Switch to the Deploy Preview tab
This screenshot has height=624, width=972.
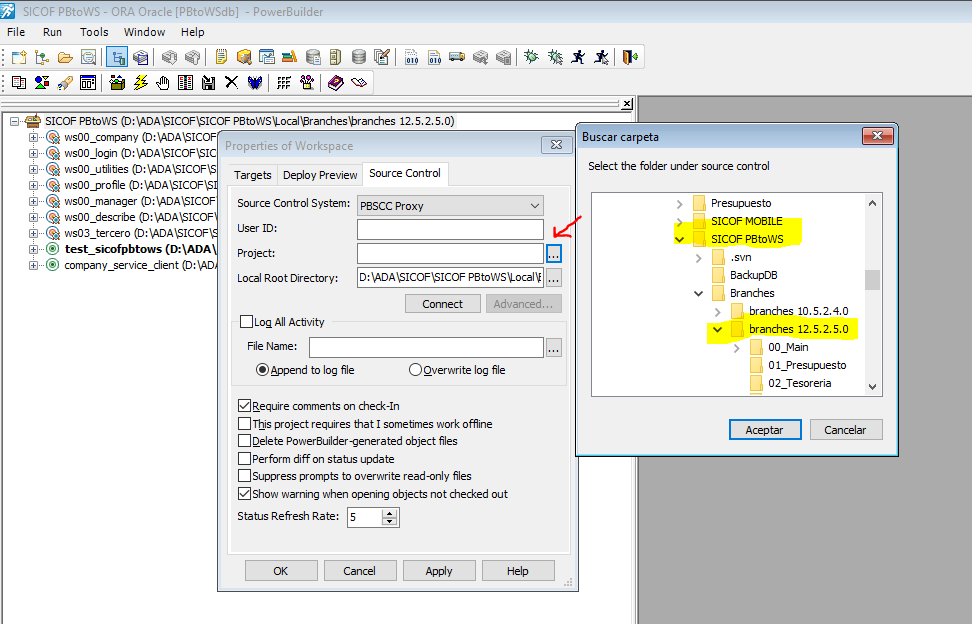(x=320, y=175)
